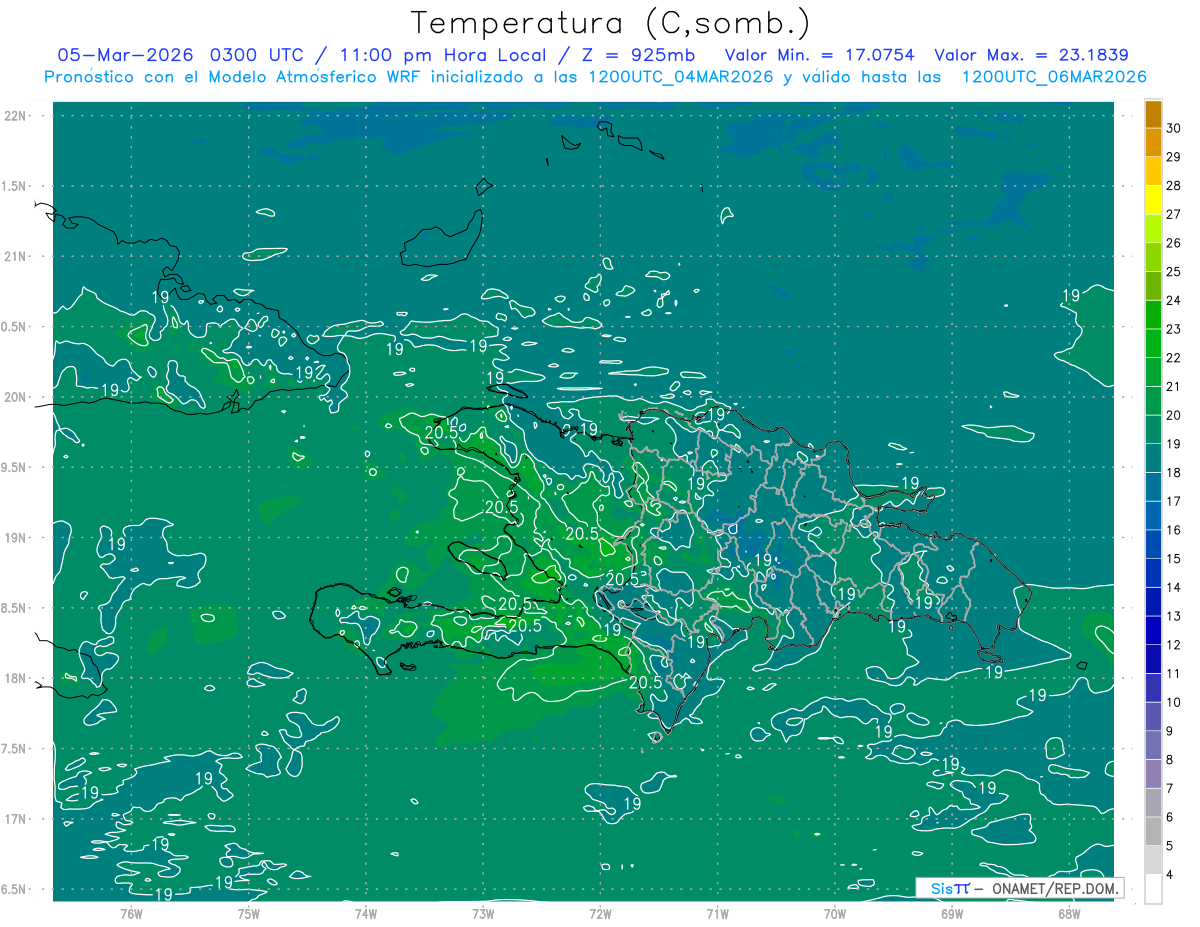
Task: Click the '68W' longitude axis label
Action: pos(1068,913)
